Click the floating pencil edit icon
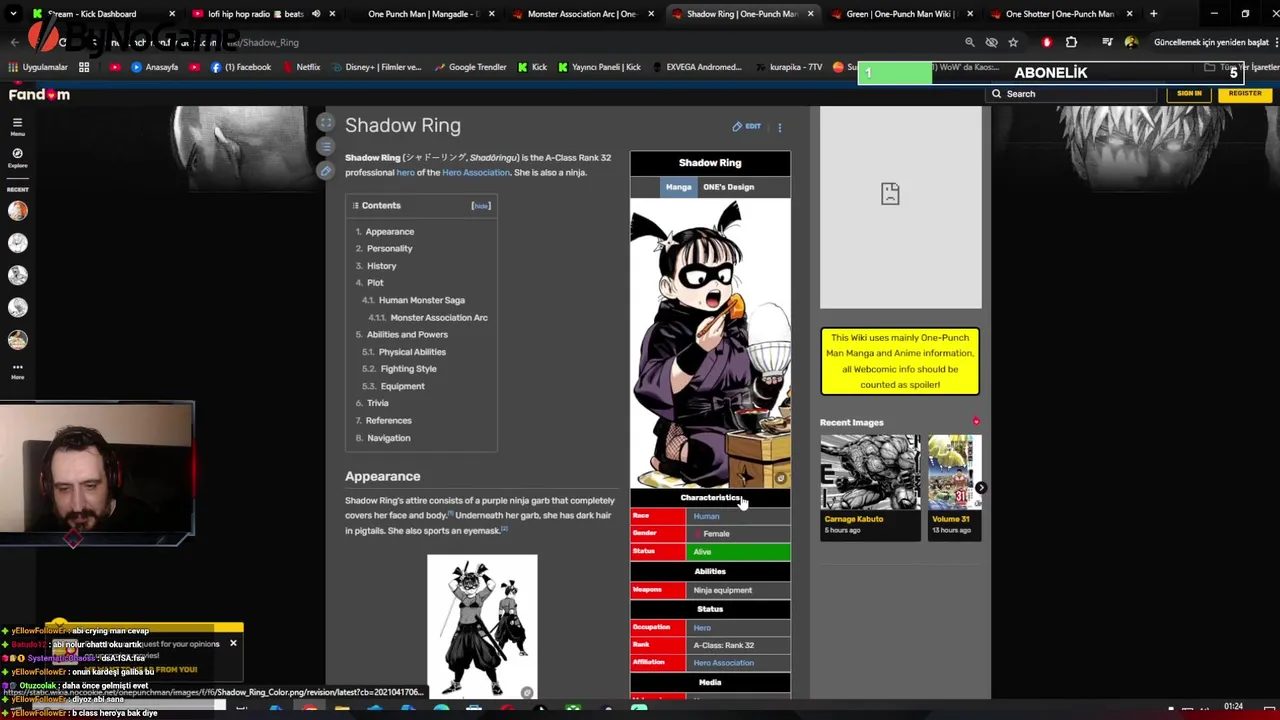Image resolution: width=1280 pixels, height=720 pixels. [x=325, y=171]
